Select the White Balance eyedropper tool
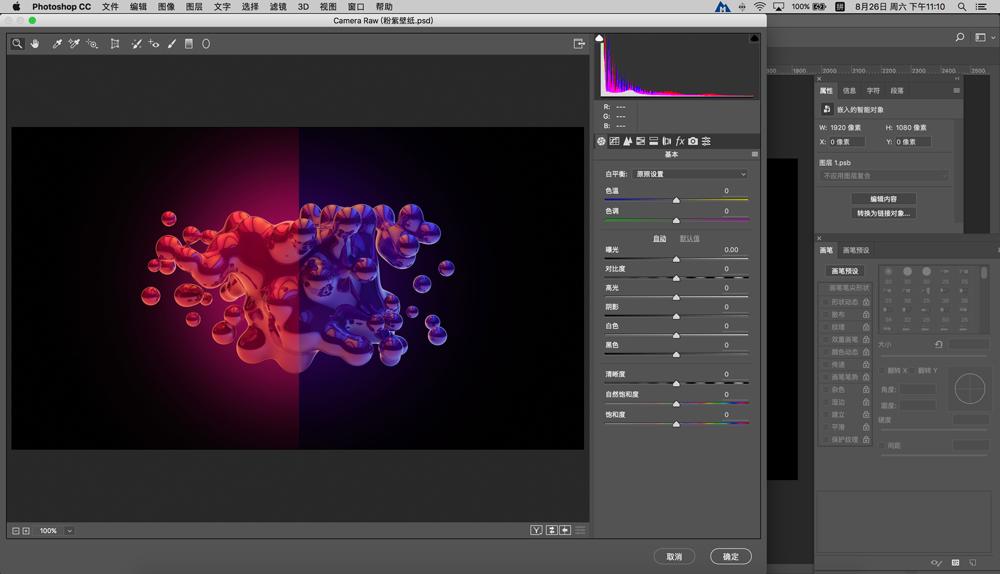Screen dimensions: 1000x574 (57, 44)
